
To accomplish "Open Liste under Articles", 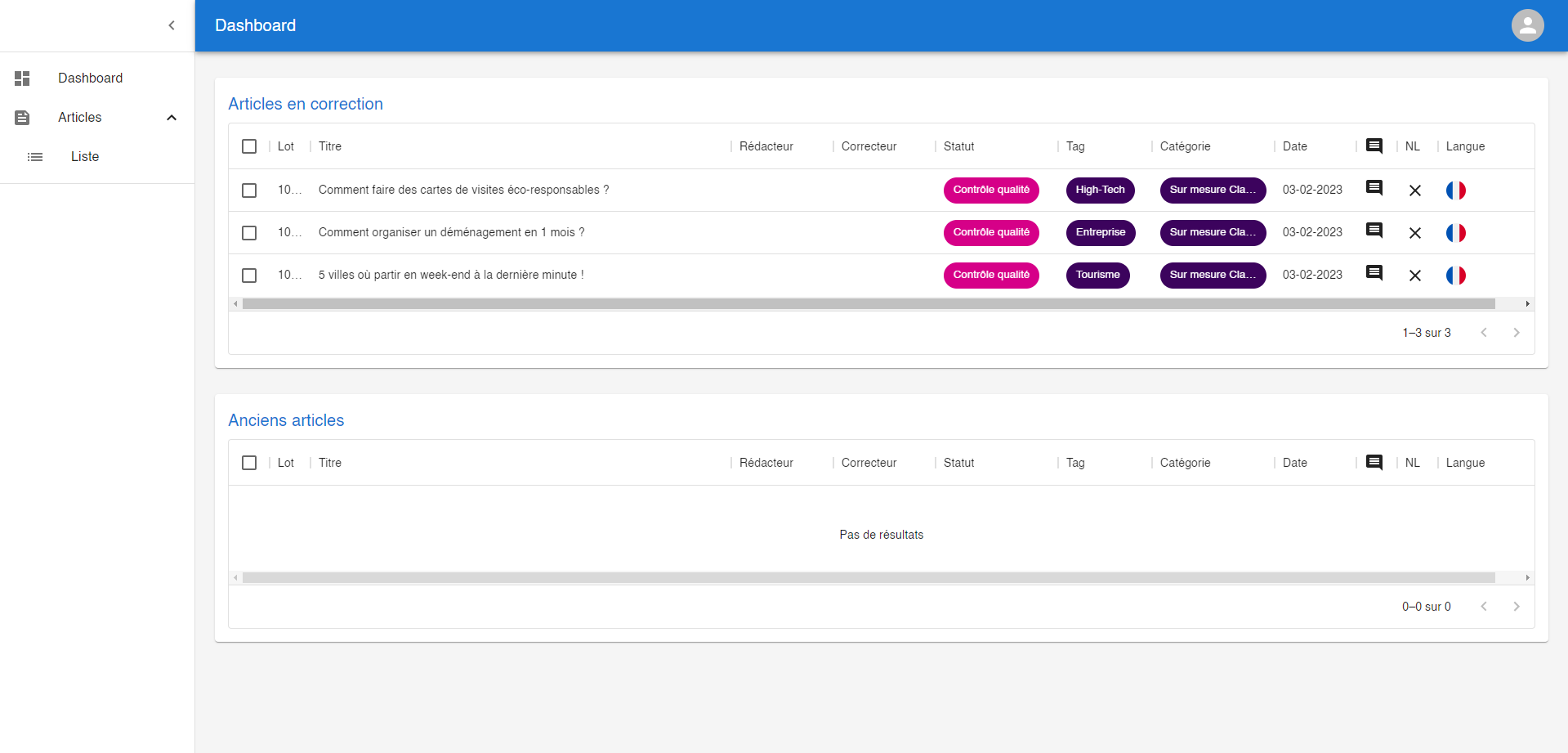I will [x=97, y=157].
